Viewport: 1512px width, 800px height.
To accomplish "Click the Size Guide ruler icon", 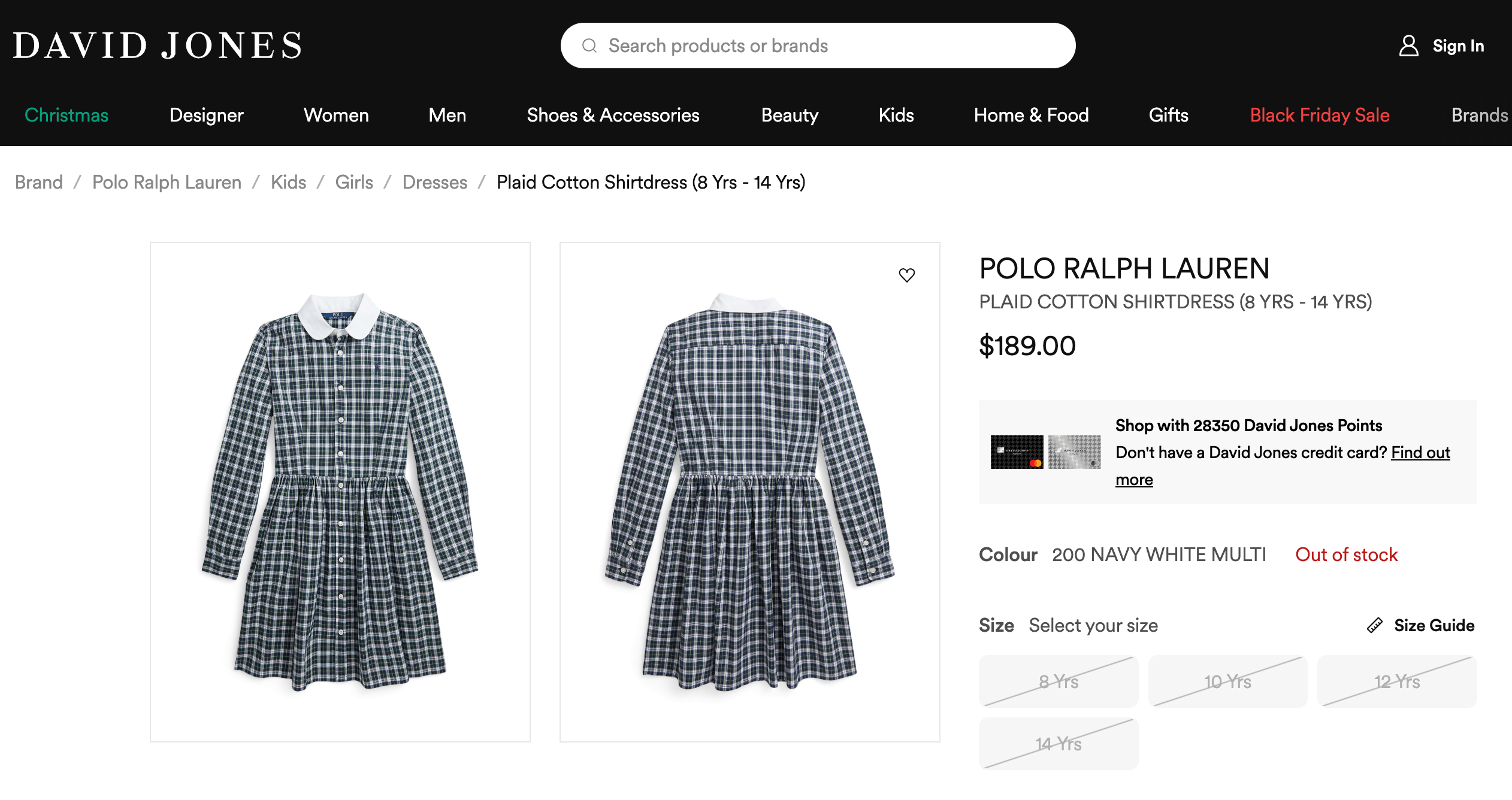I will pos(1375,625).
